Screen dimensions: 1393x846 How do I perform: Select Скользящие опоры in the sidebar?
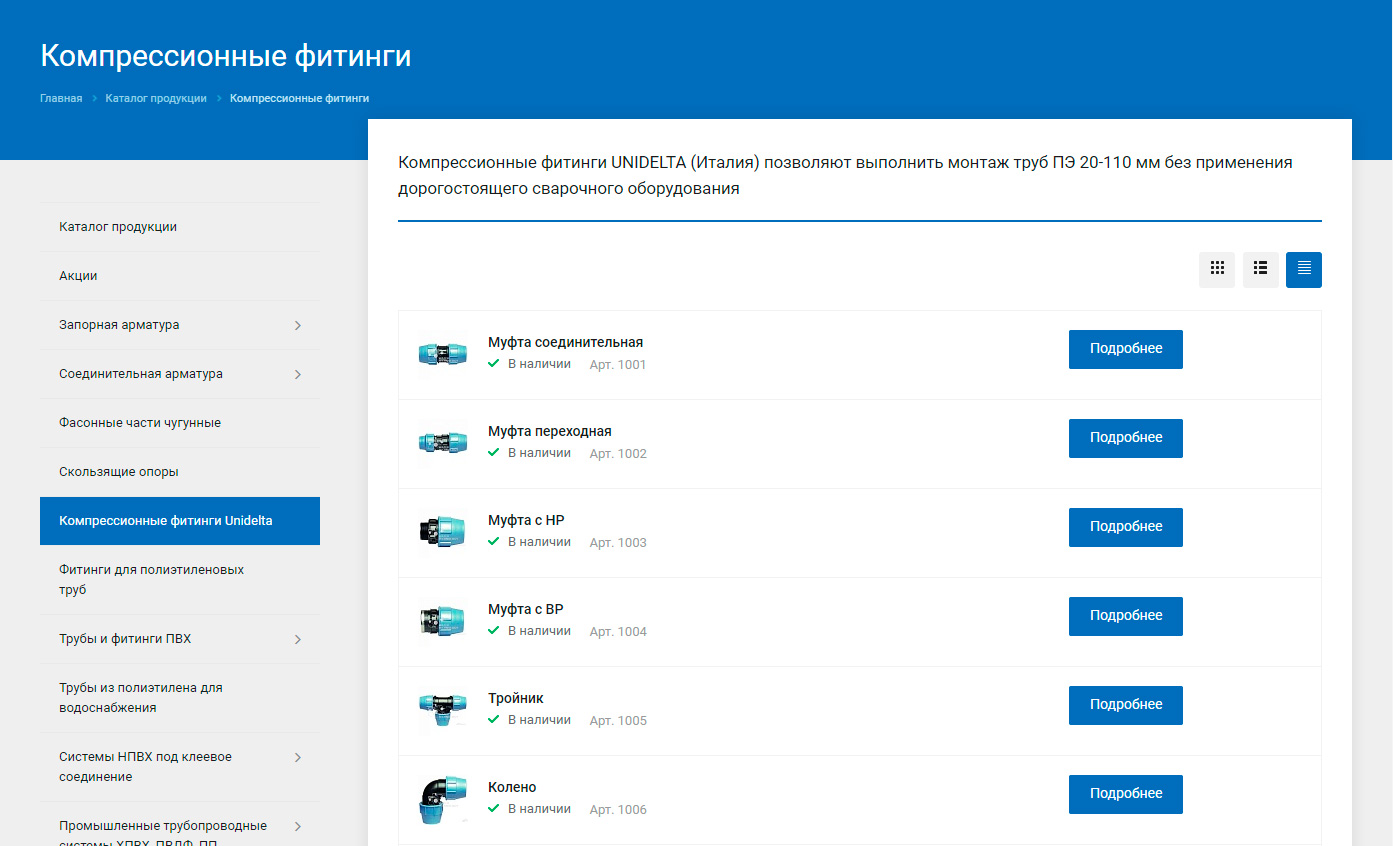point(119,472)
